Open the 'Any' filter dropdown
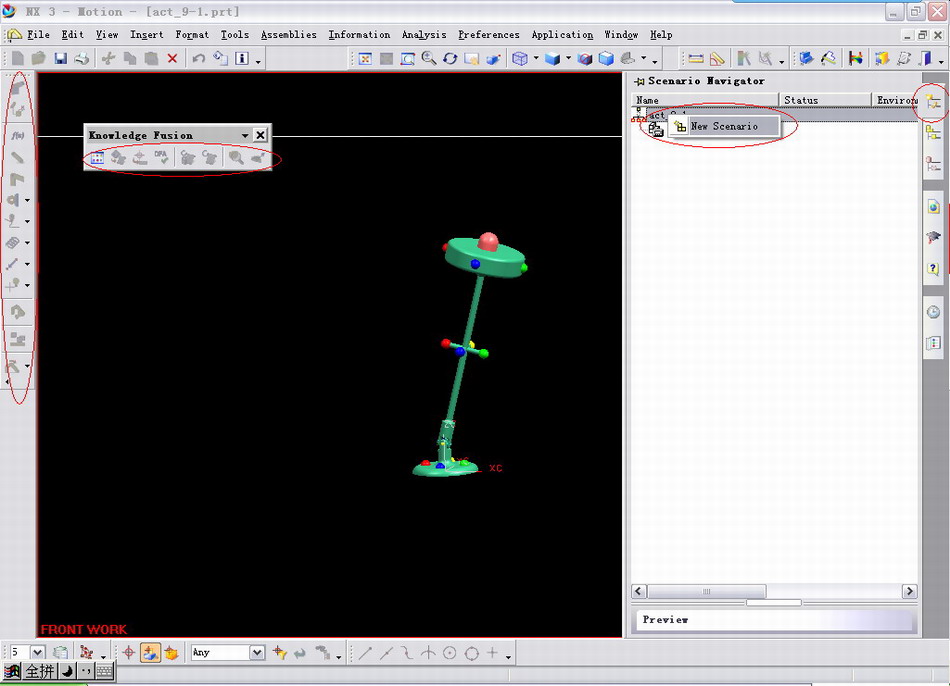Screen dimensions: 950x686 [x=257, y=653]
